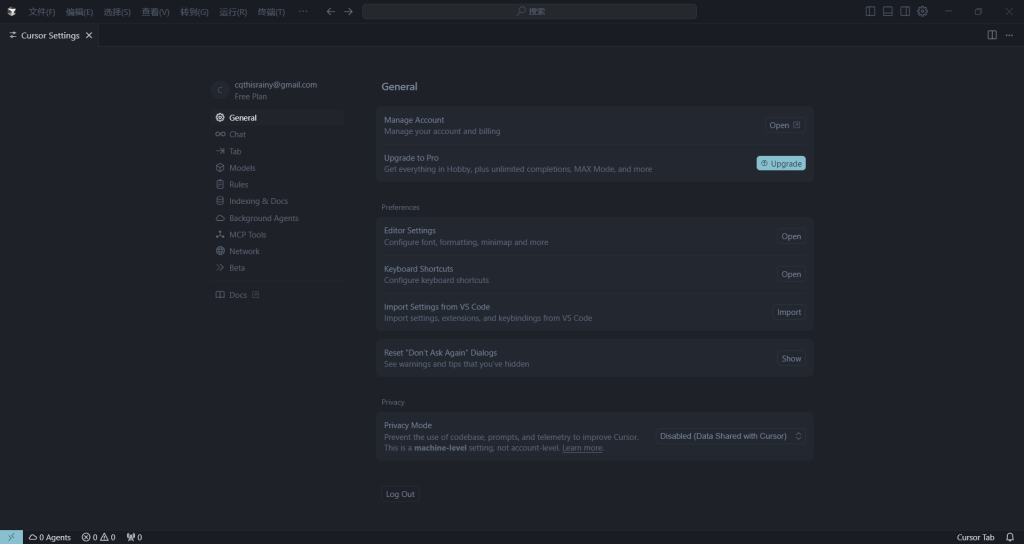Open Models settings section

point(278,168)
